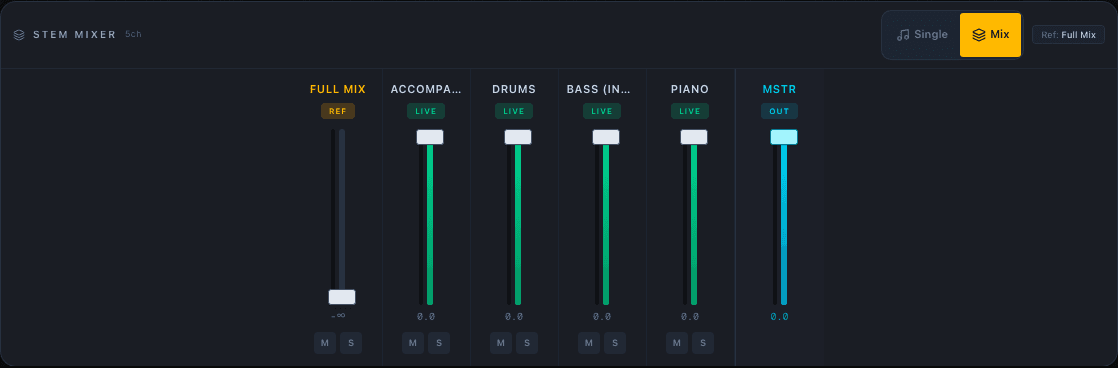The width and height of the screenshot is (1118, 368).
Task: Click the -∞ level value under Full Mix
Action: [338, 316]
